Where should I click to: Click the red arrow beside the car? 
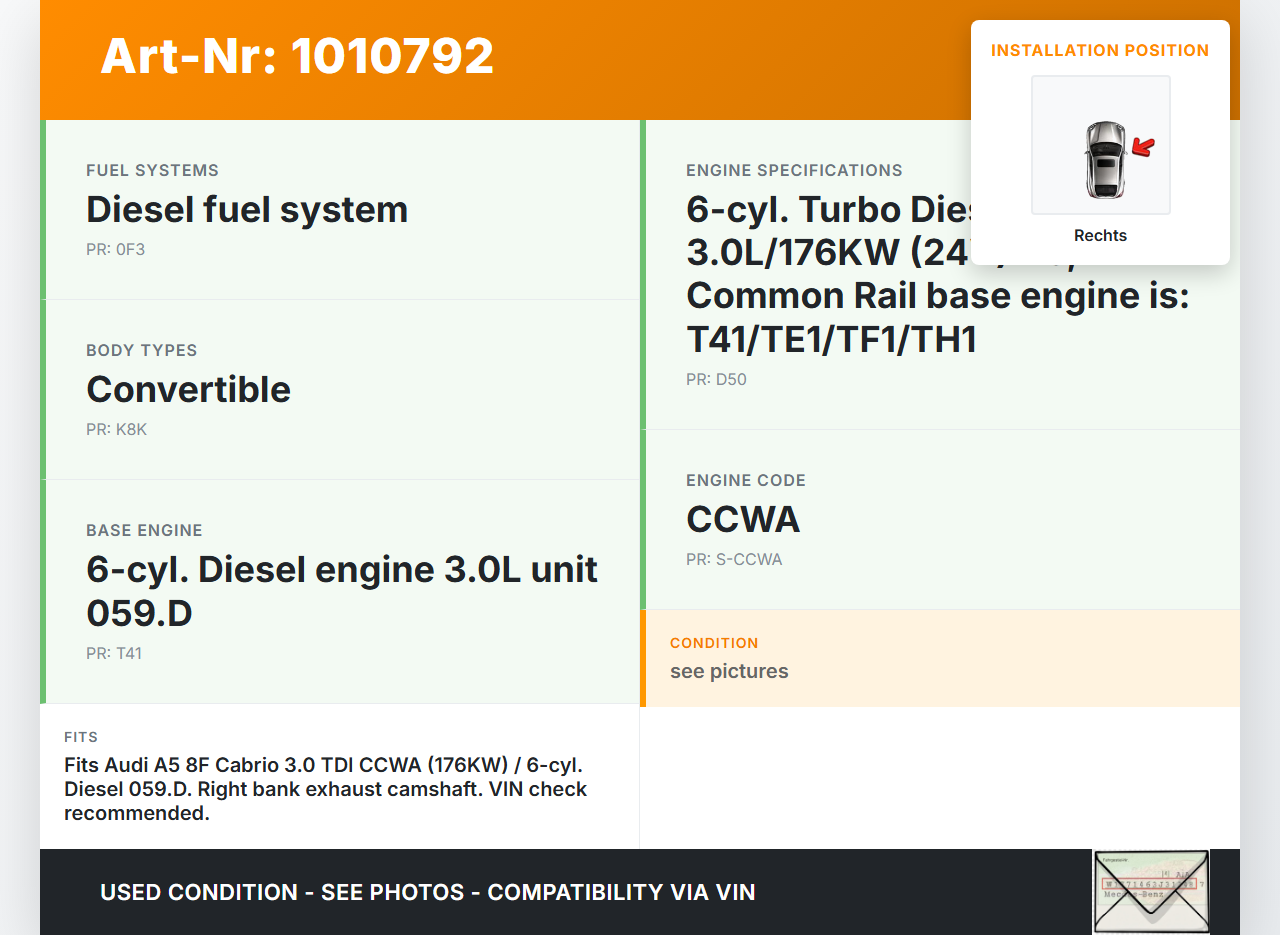click(x=1143, y=148)
